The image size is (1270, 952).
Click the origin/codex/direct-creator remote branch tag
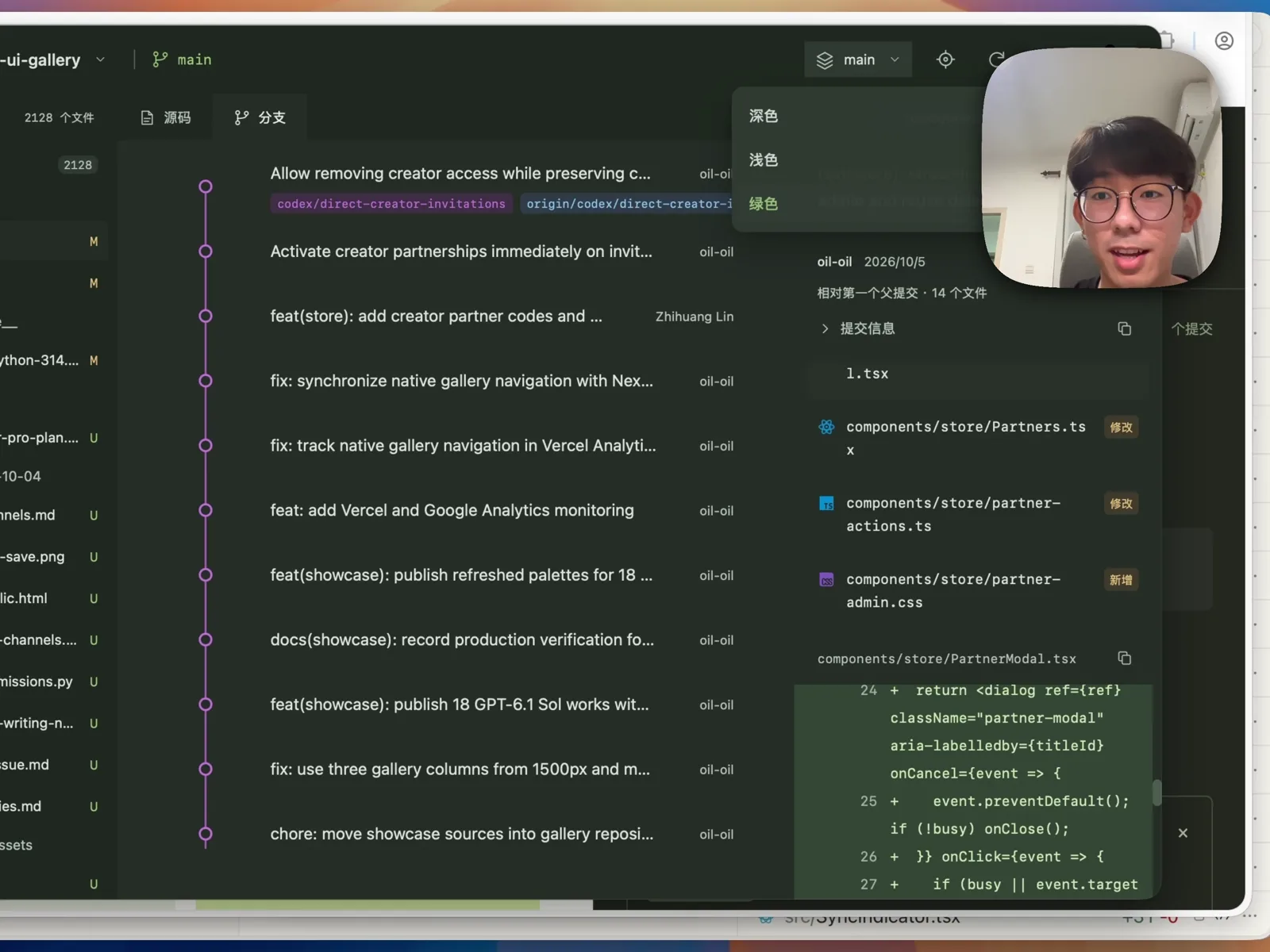627,204
